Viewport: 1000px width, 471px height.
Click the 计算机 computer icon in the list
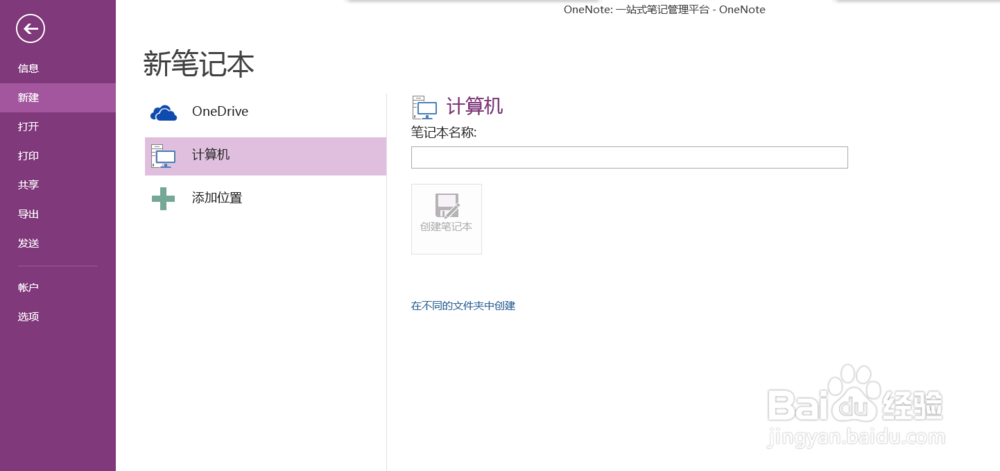click(163, 156)
